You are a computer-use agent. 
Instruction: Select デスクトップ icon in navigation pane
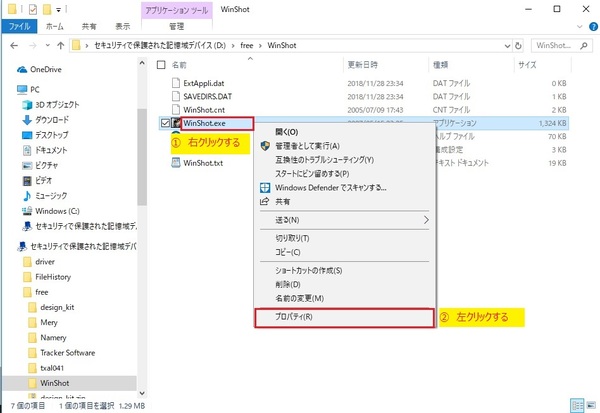pyautogui.click(x=27, y=135)
